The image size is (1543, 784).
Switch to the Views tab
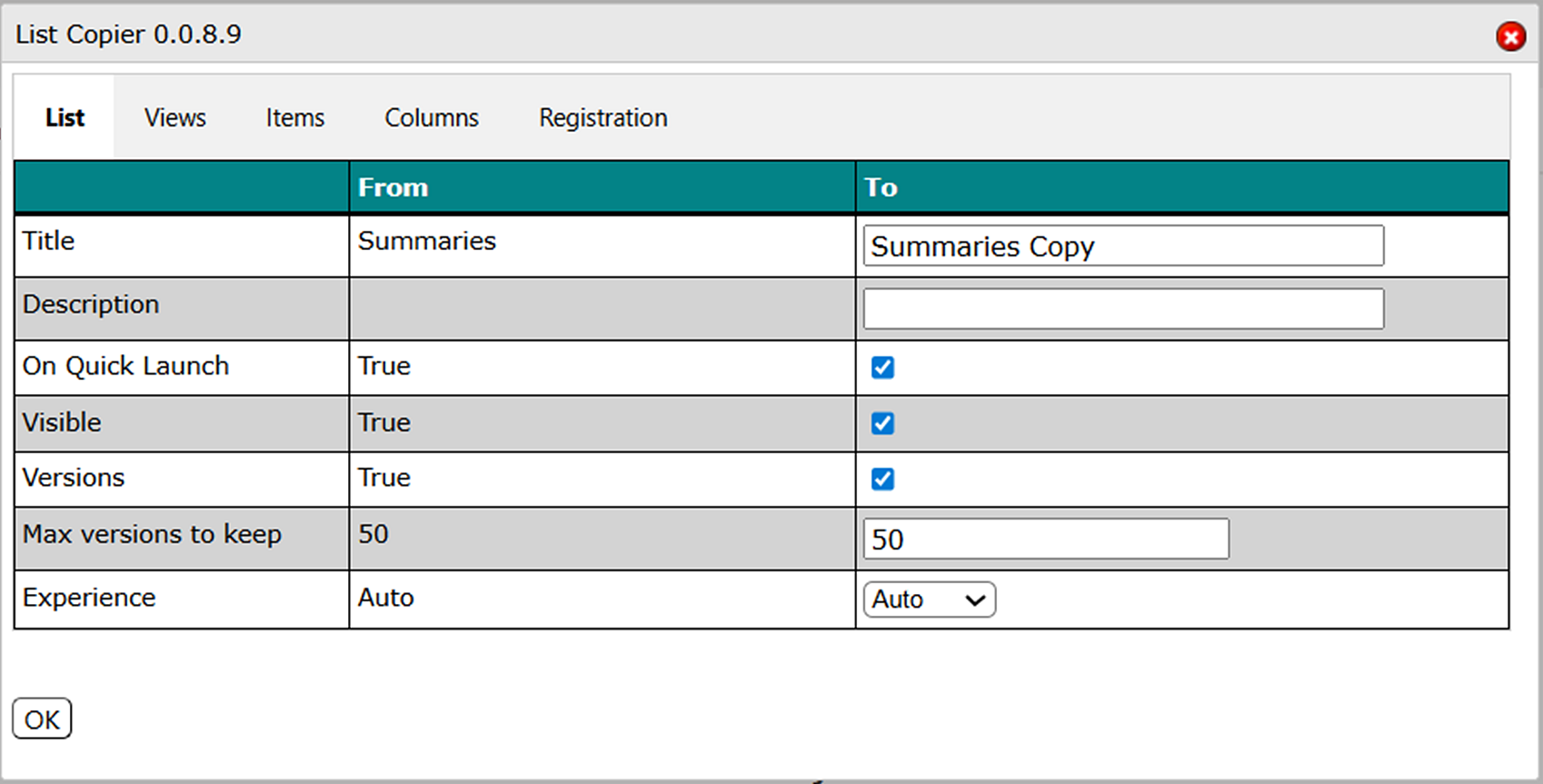pyautogui.click(x=174, y=118)
